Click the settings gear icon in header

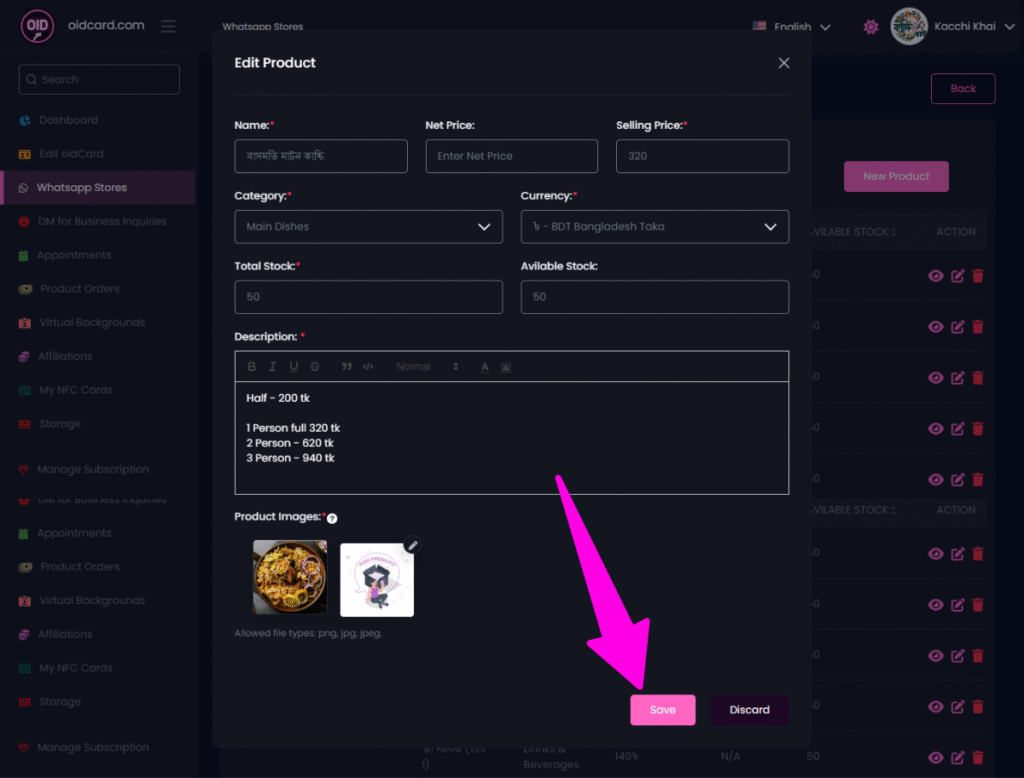click(x=871, y=27)
